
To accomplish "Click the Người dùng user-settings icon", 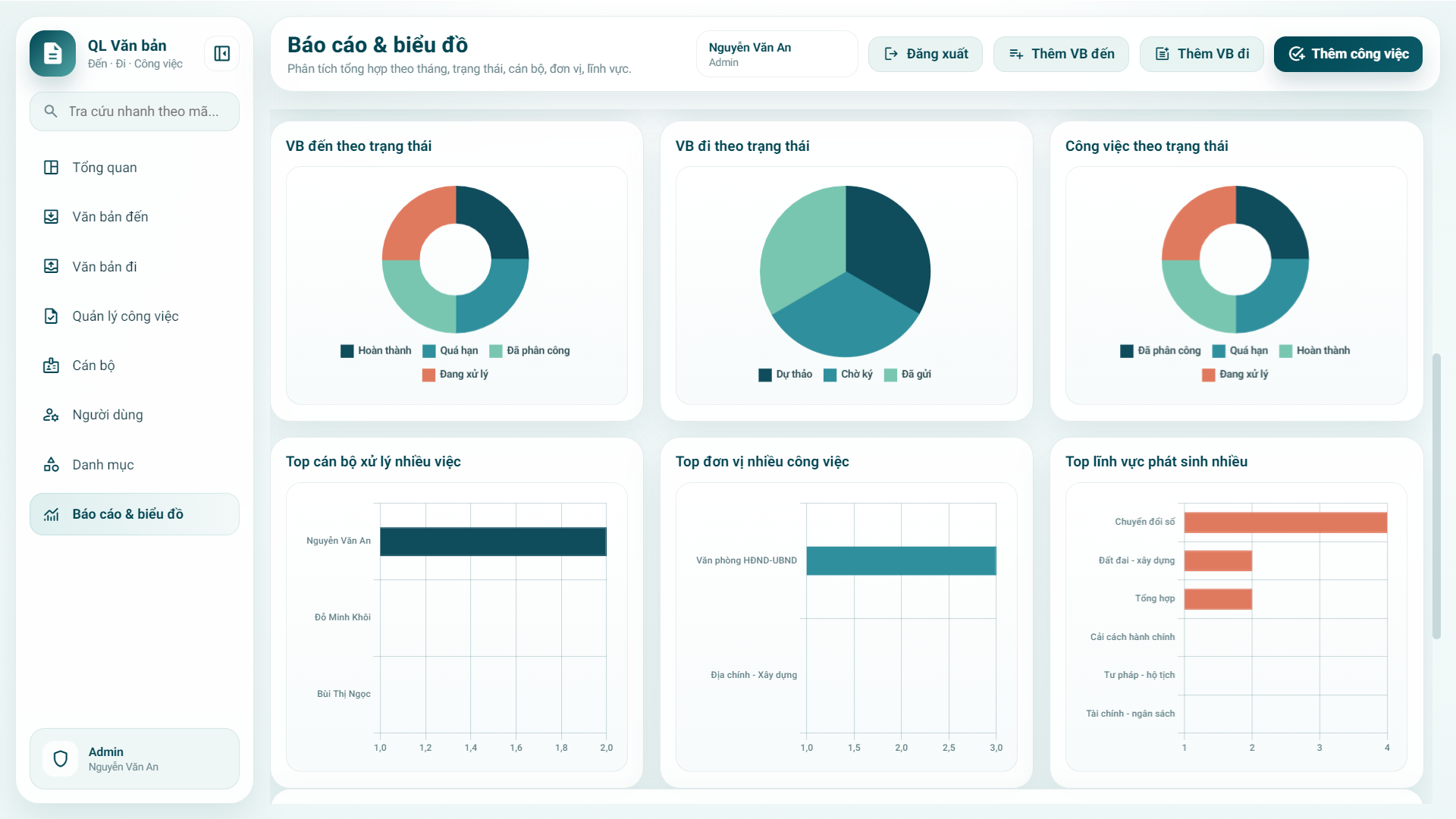I will 51,415.
